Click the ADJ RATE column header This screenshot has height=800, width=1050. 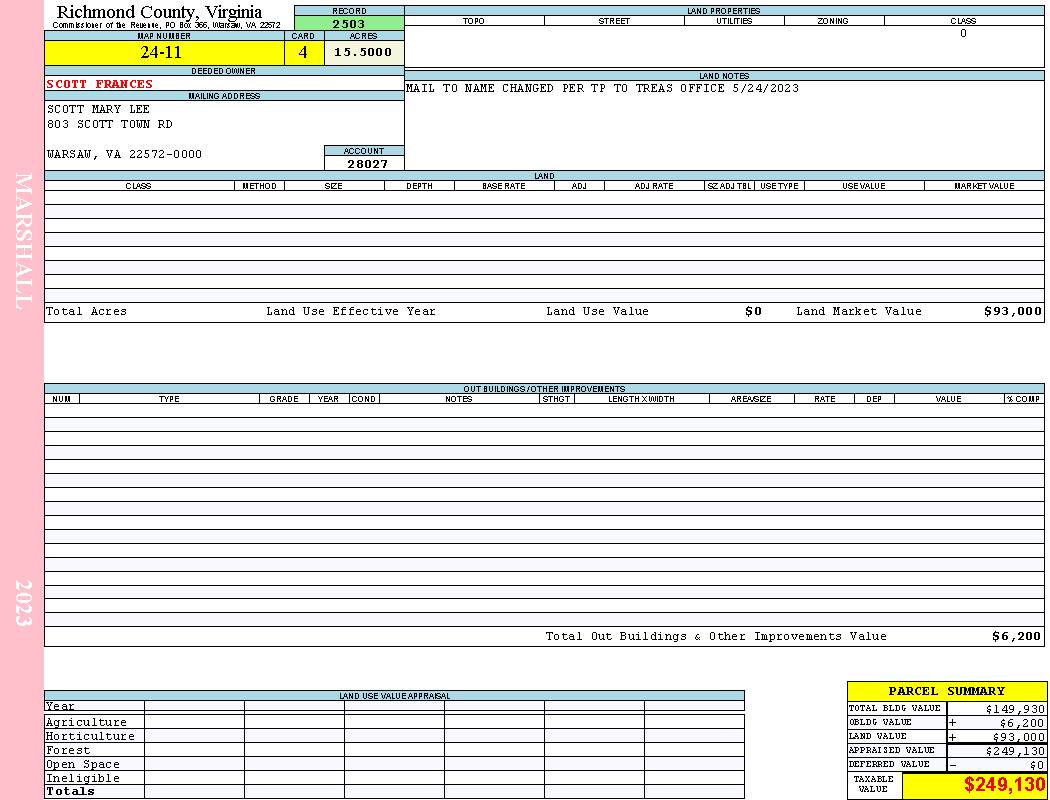[x=654, y=185]
